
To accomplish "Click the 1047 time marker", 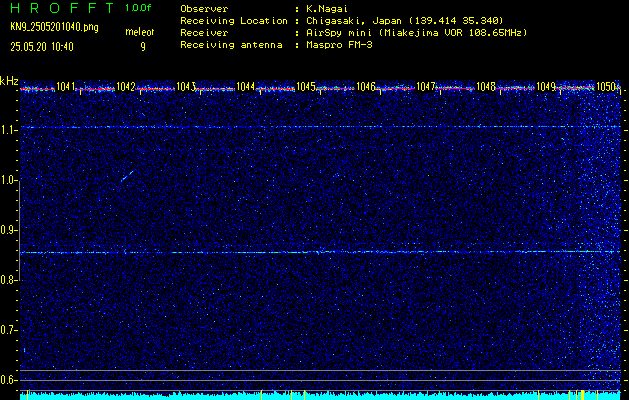I will [x=426, y=86].
